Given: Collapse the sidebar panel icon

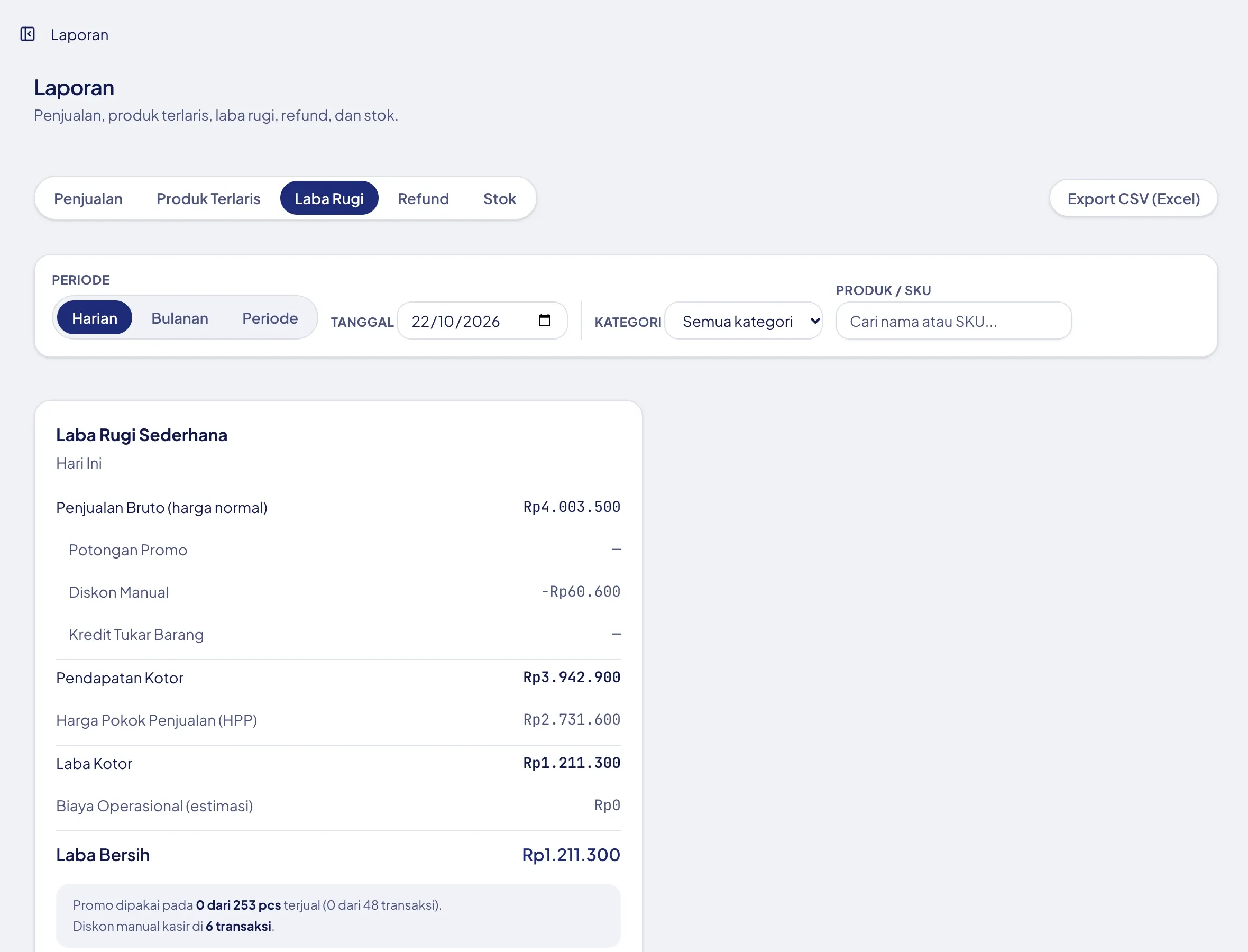Looking at the screenshot, I should [x=27, y=34].
